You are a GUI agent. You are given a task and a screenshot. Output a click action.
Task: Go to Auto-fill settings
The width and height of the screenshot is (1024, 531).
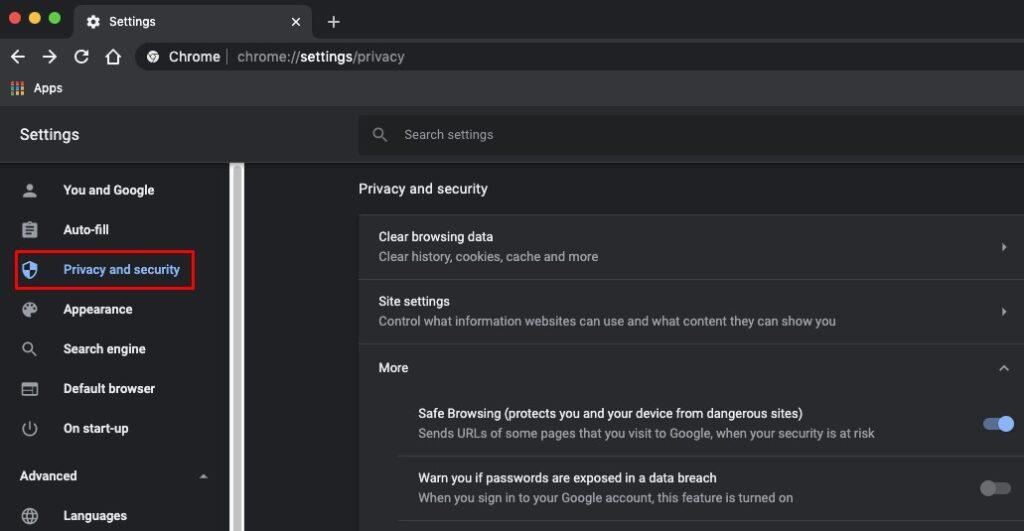[86, 230]
